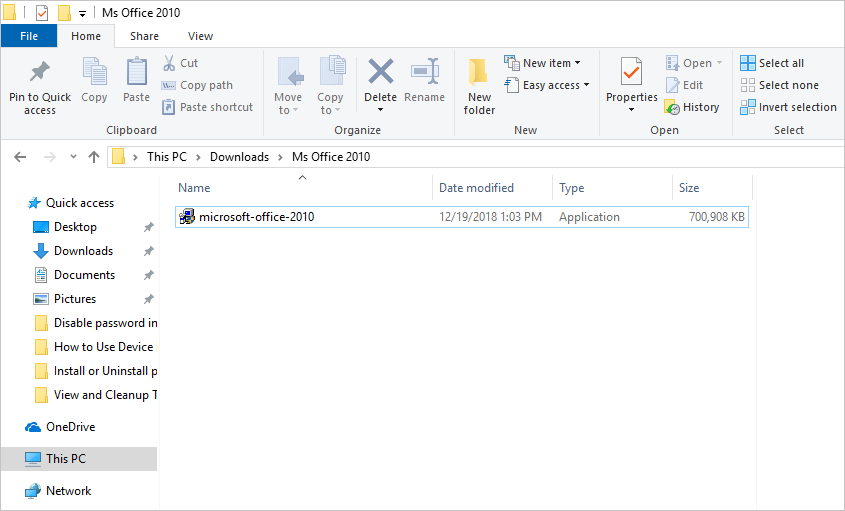Click the Select all icon

[748, 63]
